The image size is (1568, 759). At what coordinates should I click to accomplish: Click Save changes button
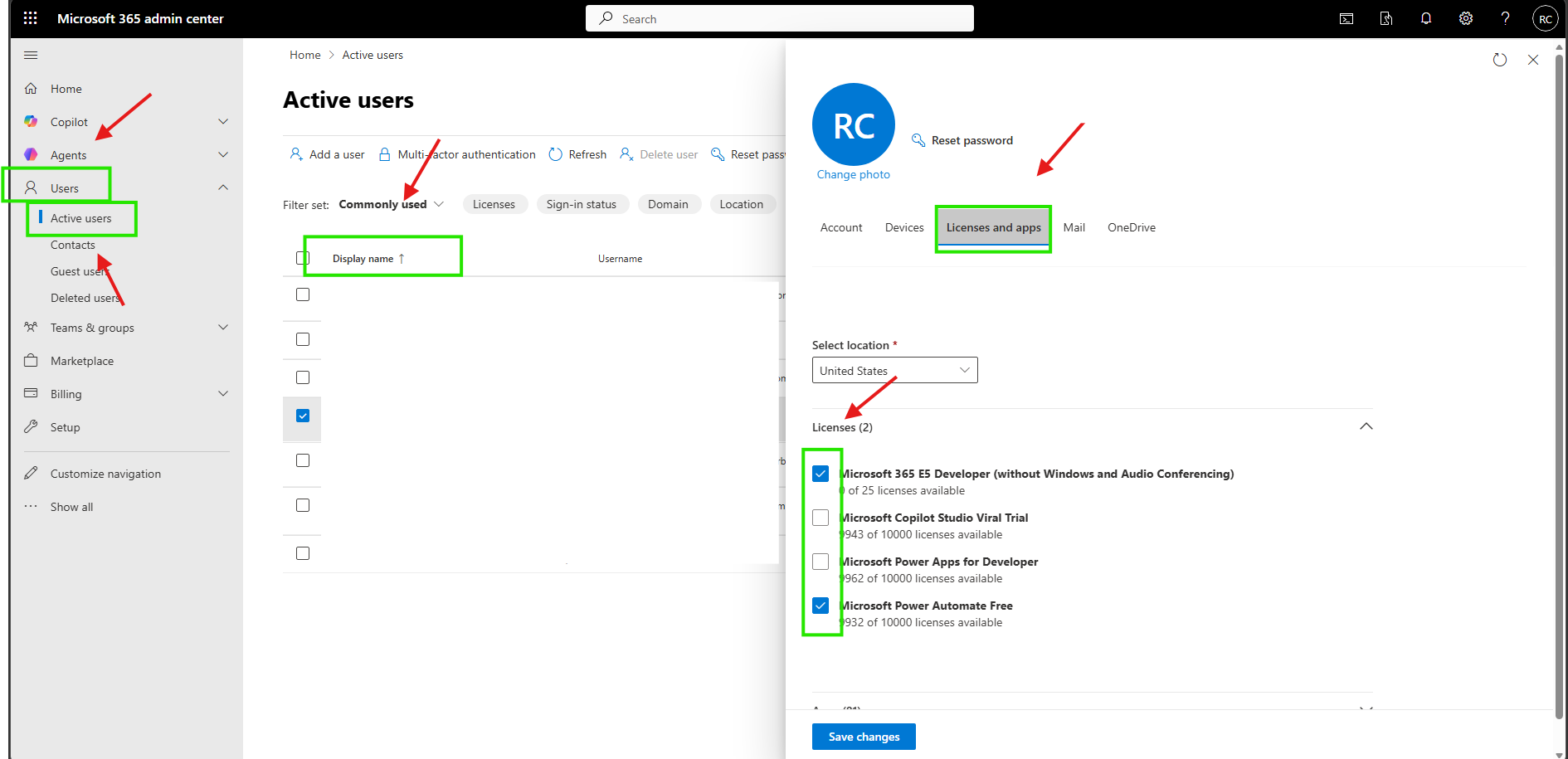[x=864, y=737]
